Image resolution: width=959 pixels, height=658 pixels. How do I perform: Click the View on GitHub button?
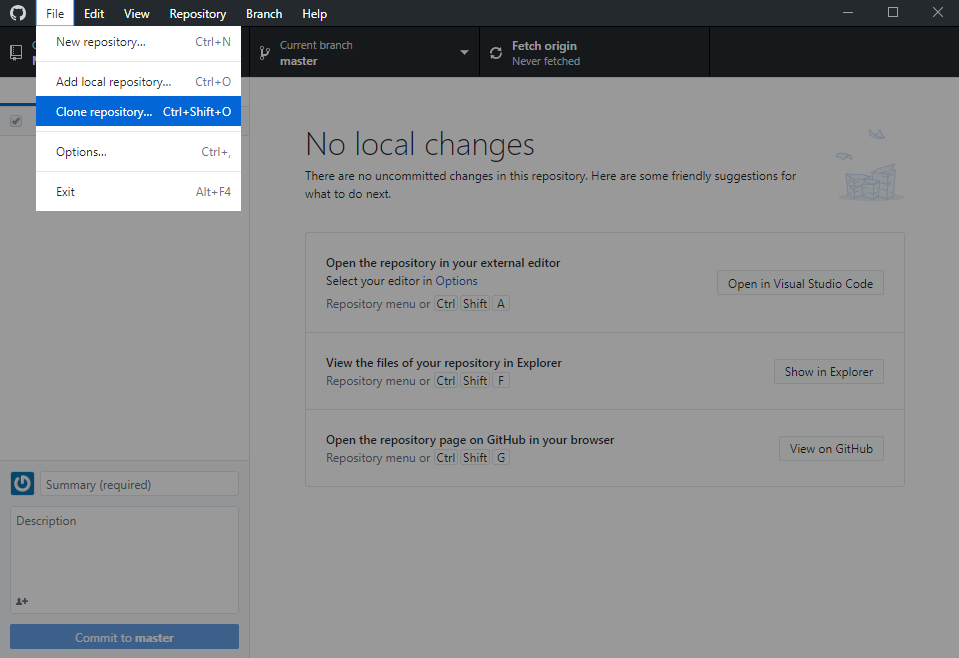pyautogui.click(x=831, y=449)
